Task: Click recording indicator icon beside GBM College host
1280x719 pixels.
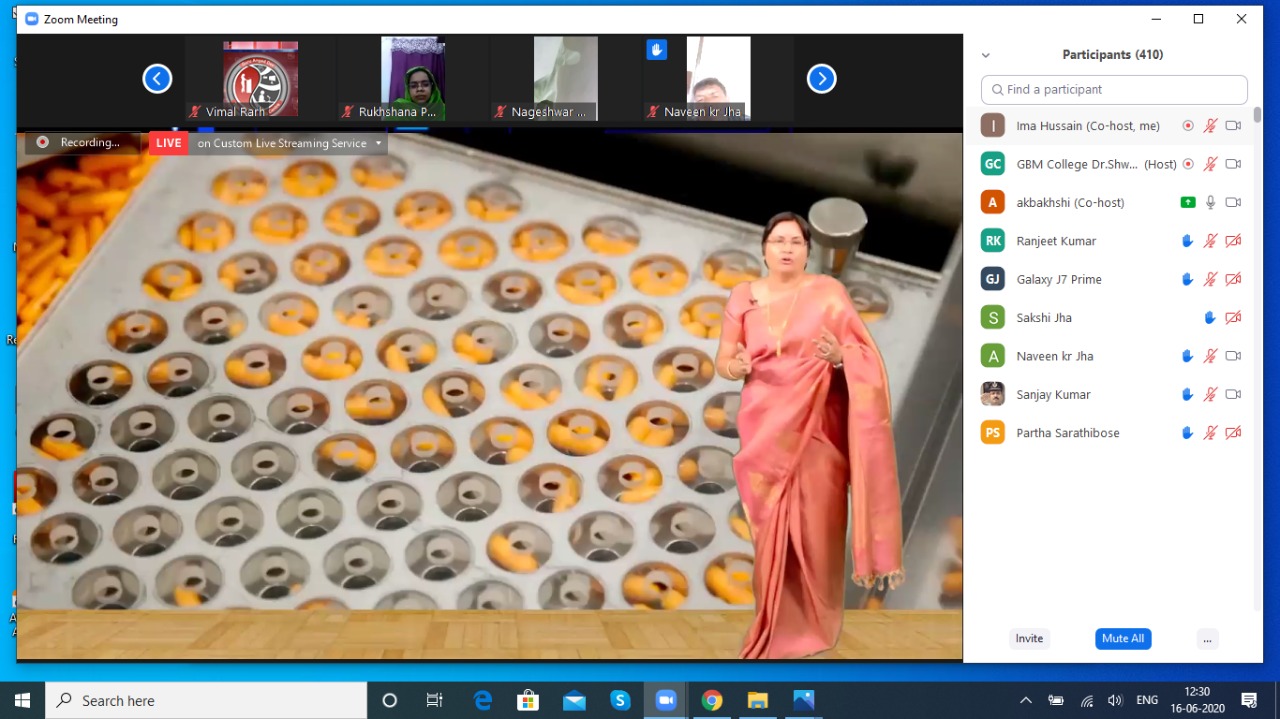Action: (1188, 164)
